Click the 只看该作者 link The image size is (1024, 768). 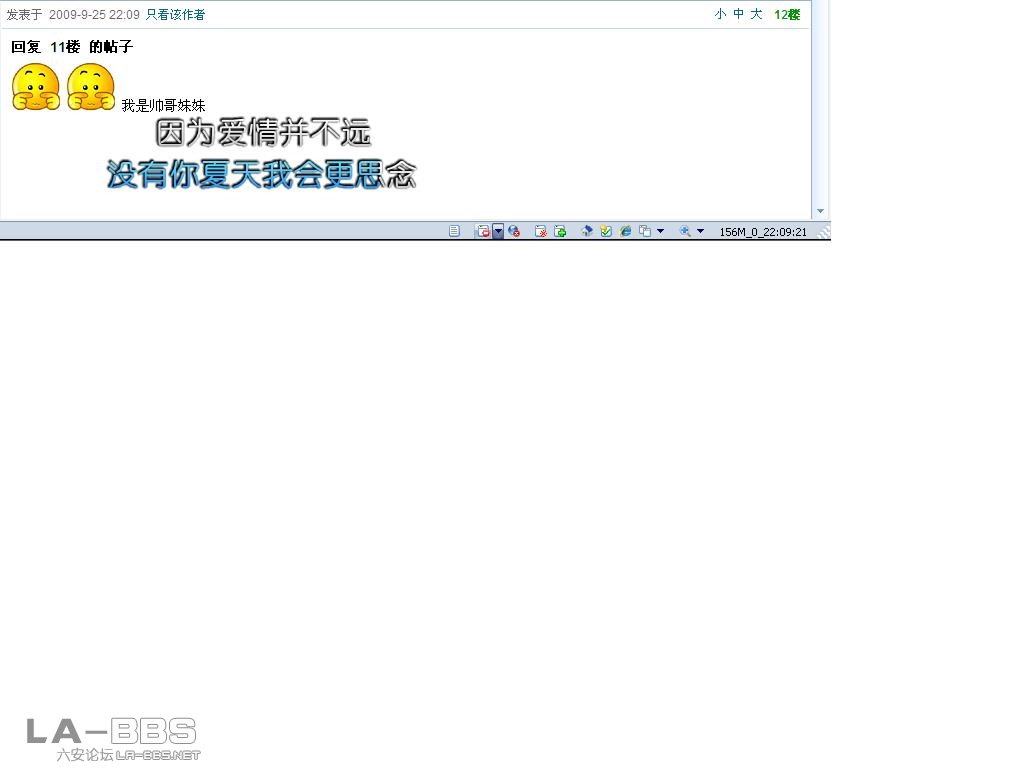[175, 15]
